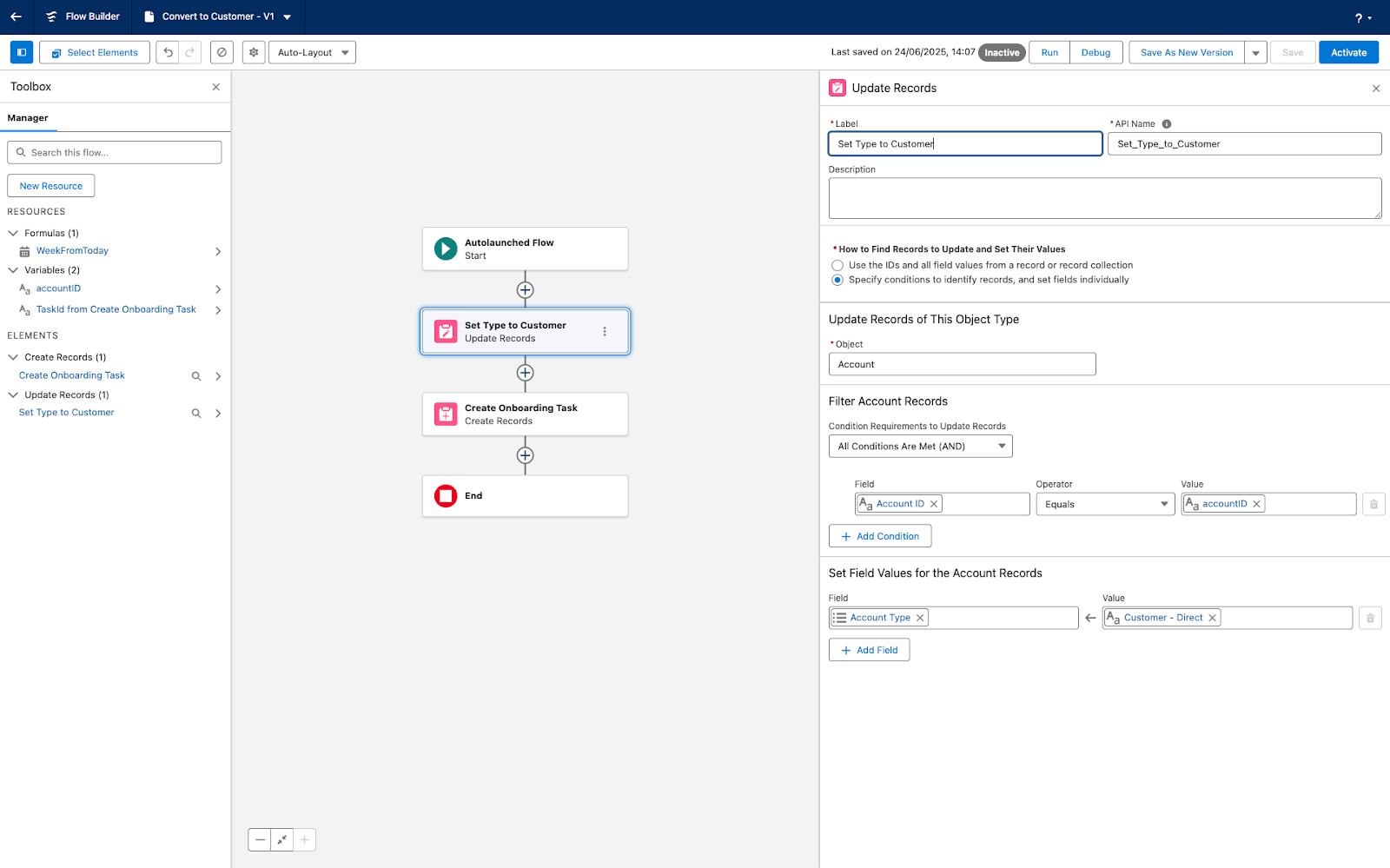Click Add Field button
Image resolution: width=1390 pixels, height=868 pixels.
869,650
